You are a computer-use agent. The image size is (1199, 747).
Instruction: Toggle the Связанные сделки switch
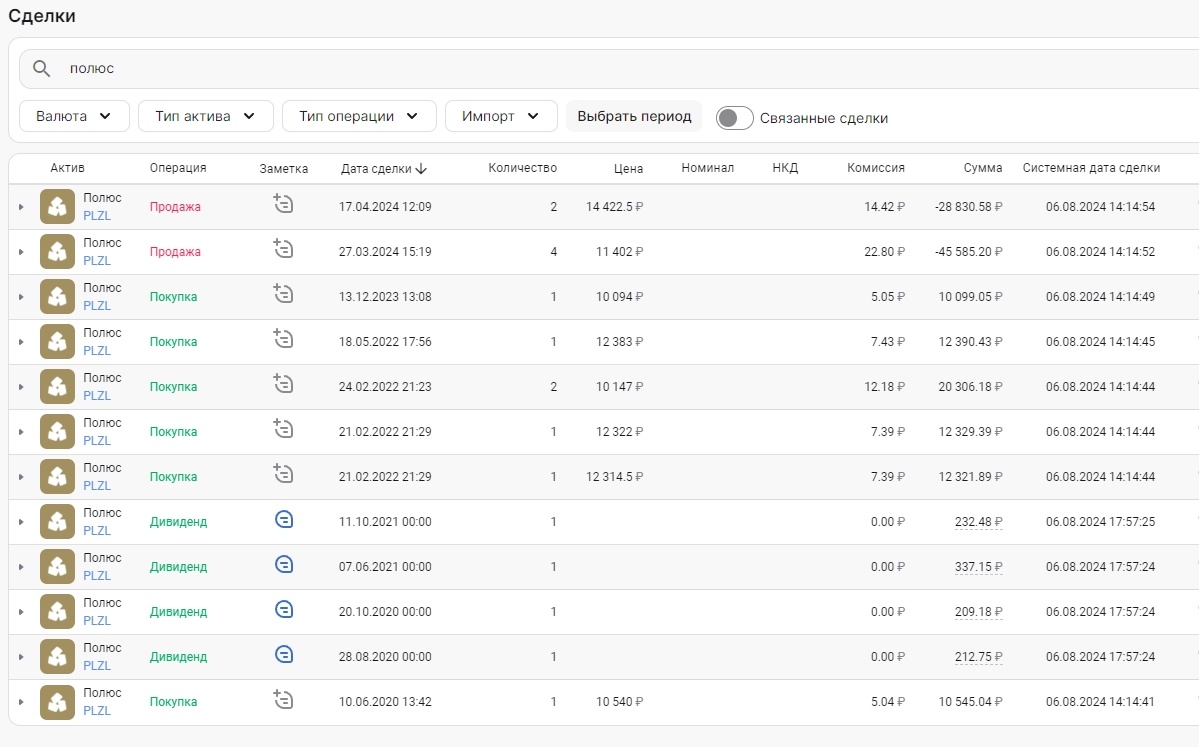tap(735, 118)
